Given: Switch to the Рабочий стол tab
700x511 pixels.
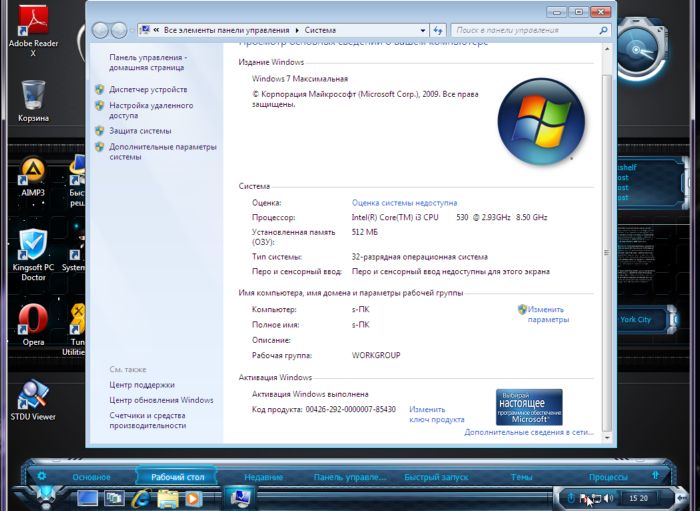Looking at the screenshot, I should [x=177, y=477].
